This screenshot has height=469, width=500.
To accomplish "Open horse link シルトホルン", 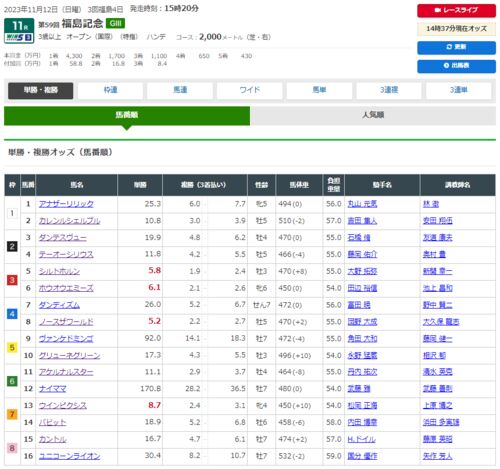I will tap(59, 271).
